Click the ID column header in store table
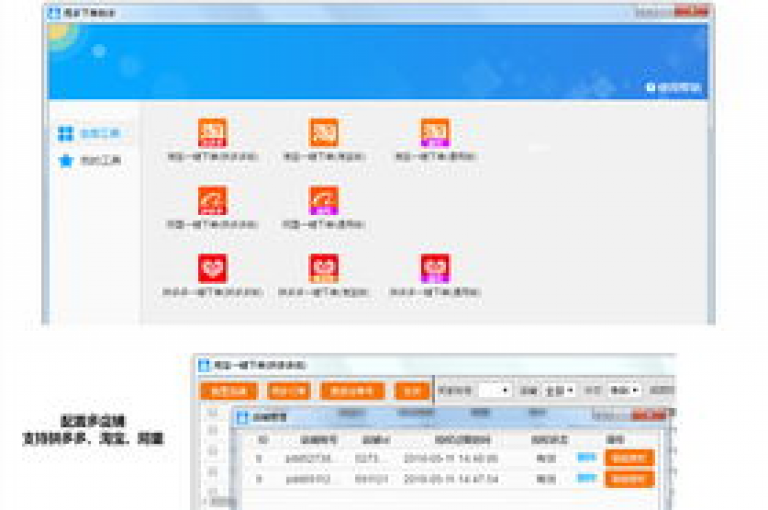The height and width of the screenshot is (510, 768). click(263, 439)
